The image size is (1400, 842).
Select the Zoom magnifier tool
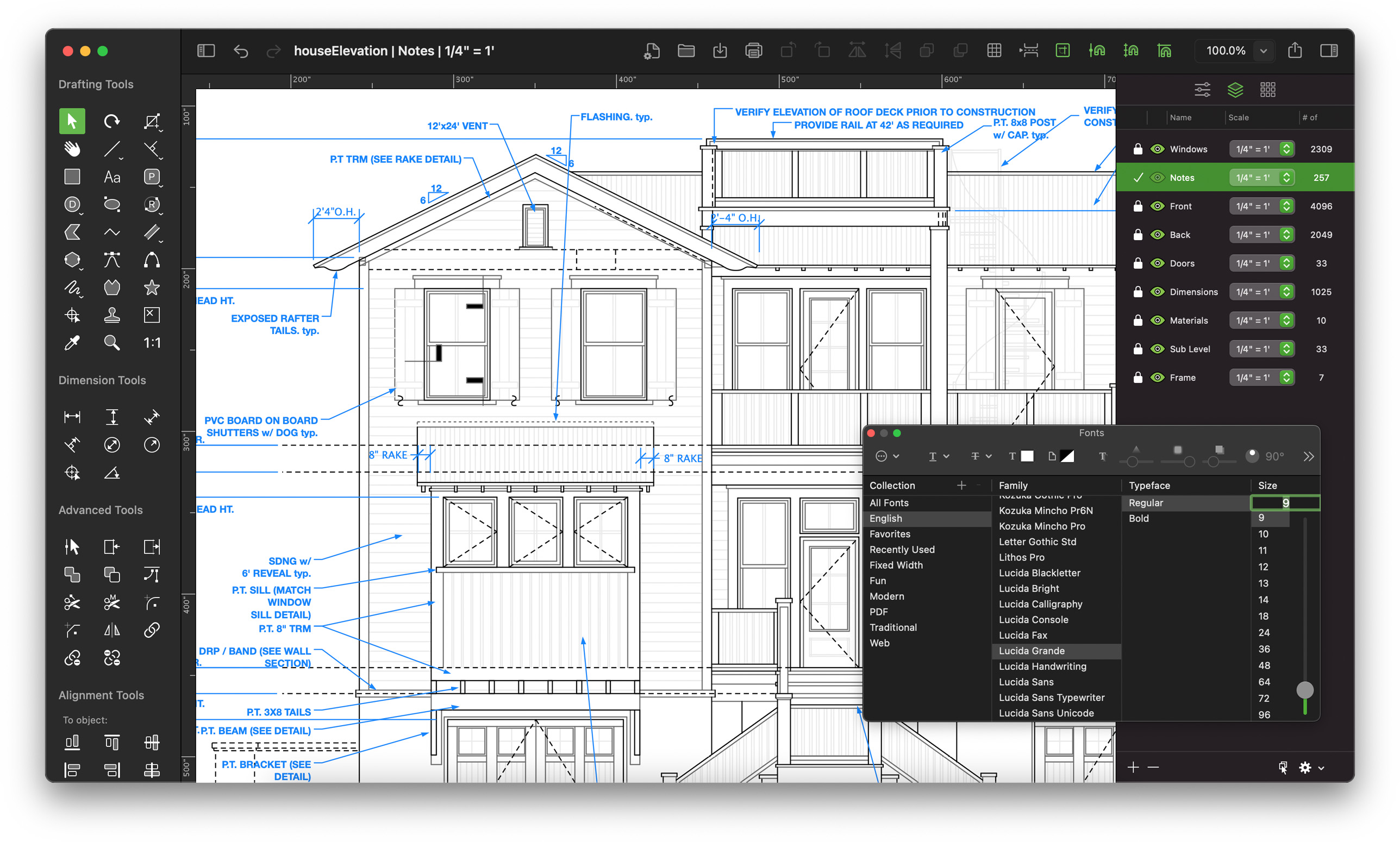coord(112,343)
